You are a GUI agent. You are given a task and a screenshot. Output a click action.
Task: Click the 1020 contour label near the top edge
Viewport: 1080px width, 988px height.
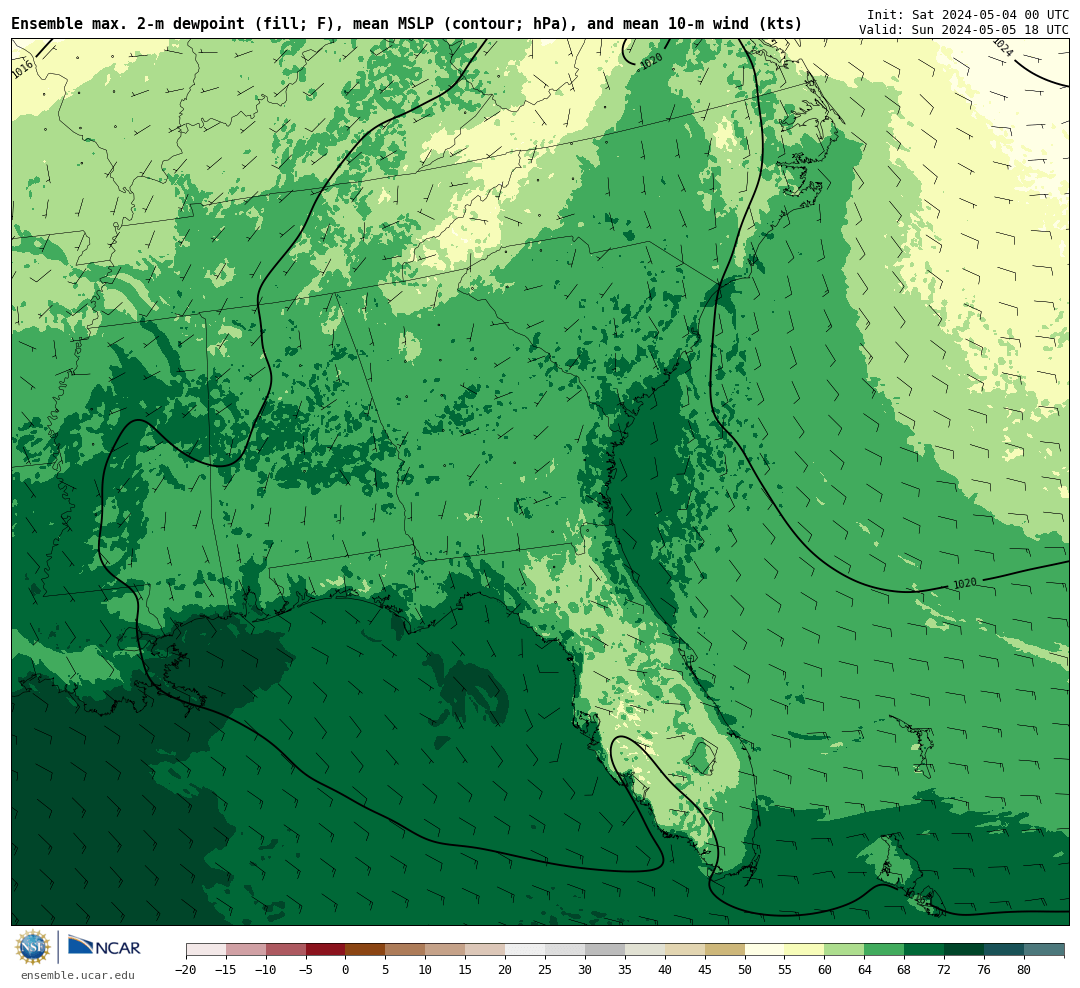click(651, 61)
